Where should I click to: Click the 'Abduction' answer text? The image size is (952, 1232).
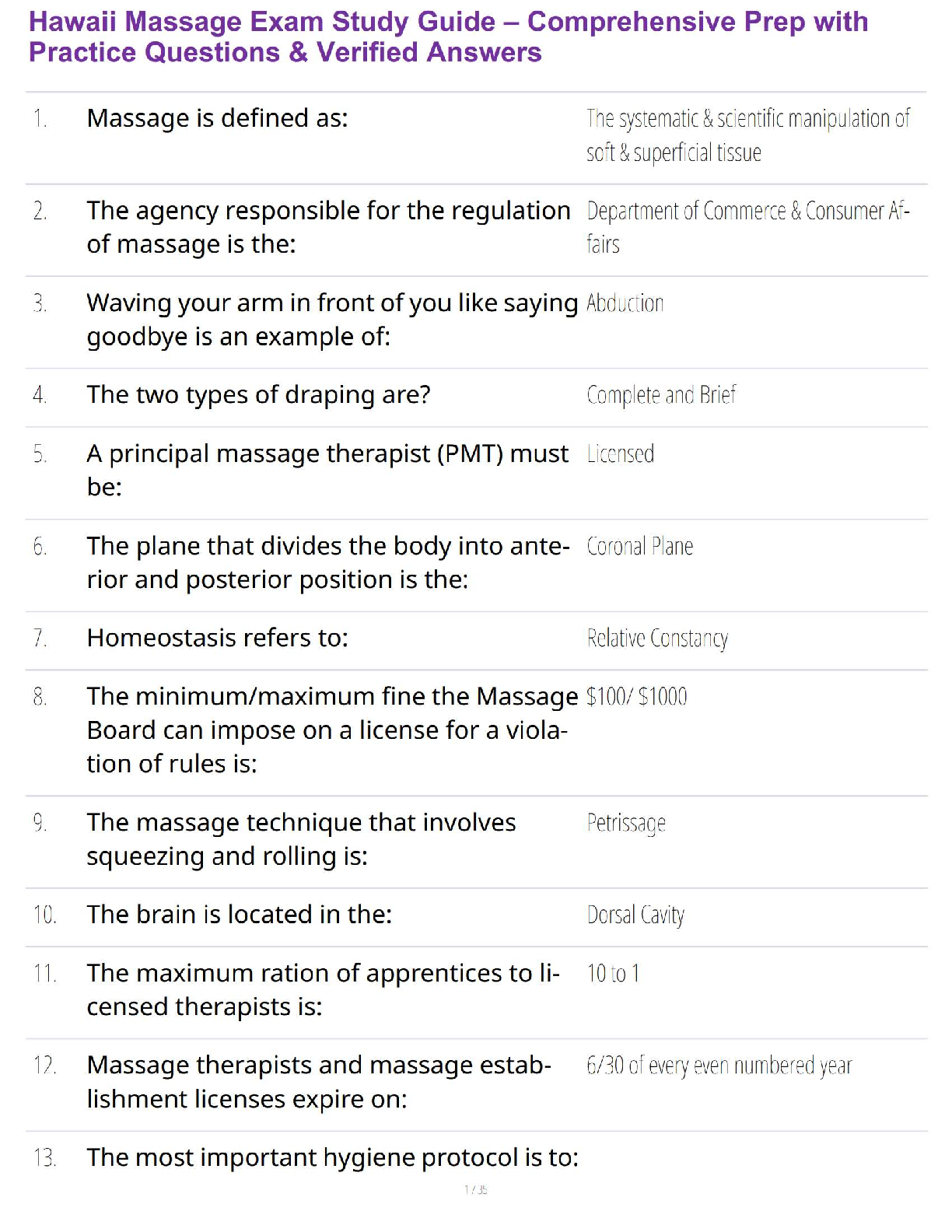coord(625,303)
